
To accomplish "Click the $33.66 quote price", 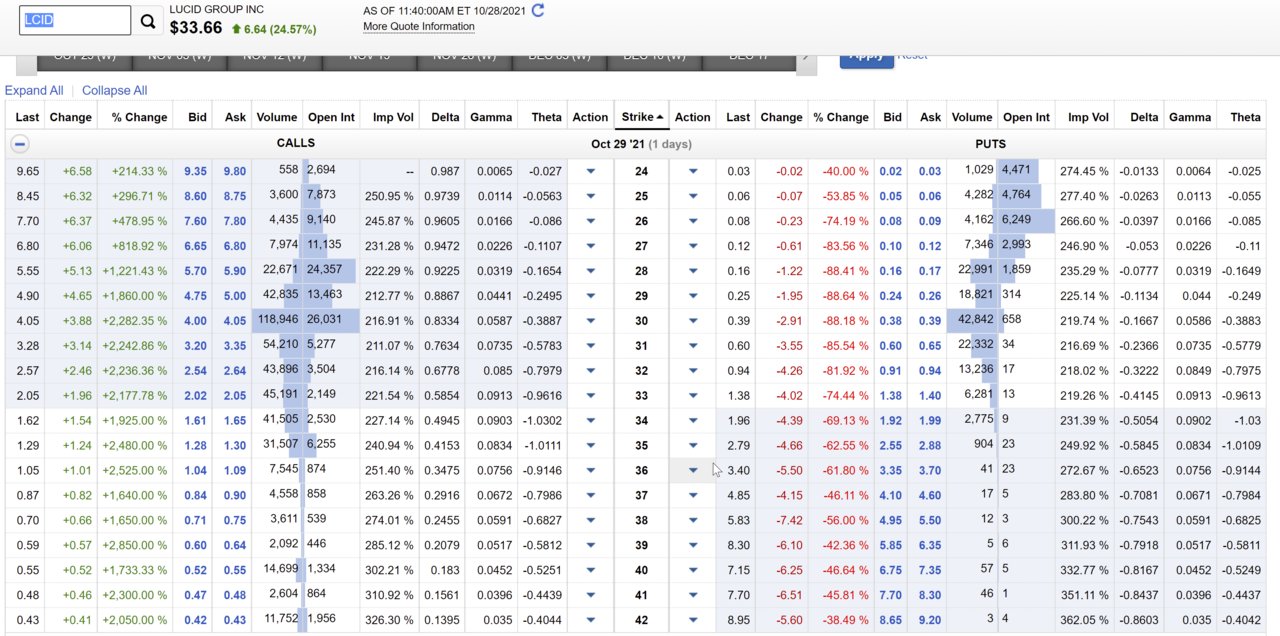I will 196,28.
